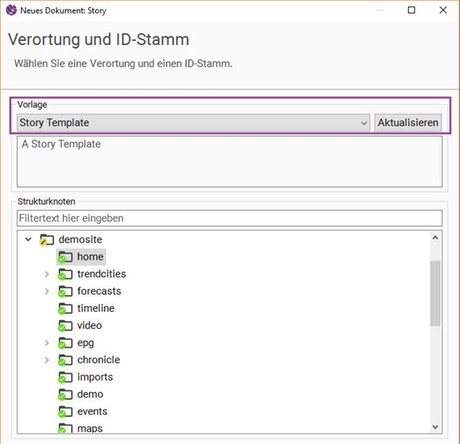Collapse the demosite tree node
The height and width of the screenshot is (444, 460).
(x=29, y=239)
